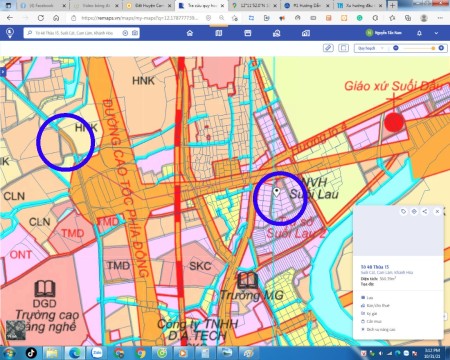Click the locate target icon on parcel card
Viewport: 450px width, 360px height.
click(x=414, y=211)
